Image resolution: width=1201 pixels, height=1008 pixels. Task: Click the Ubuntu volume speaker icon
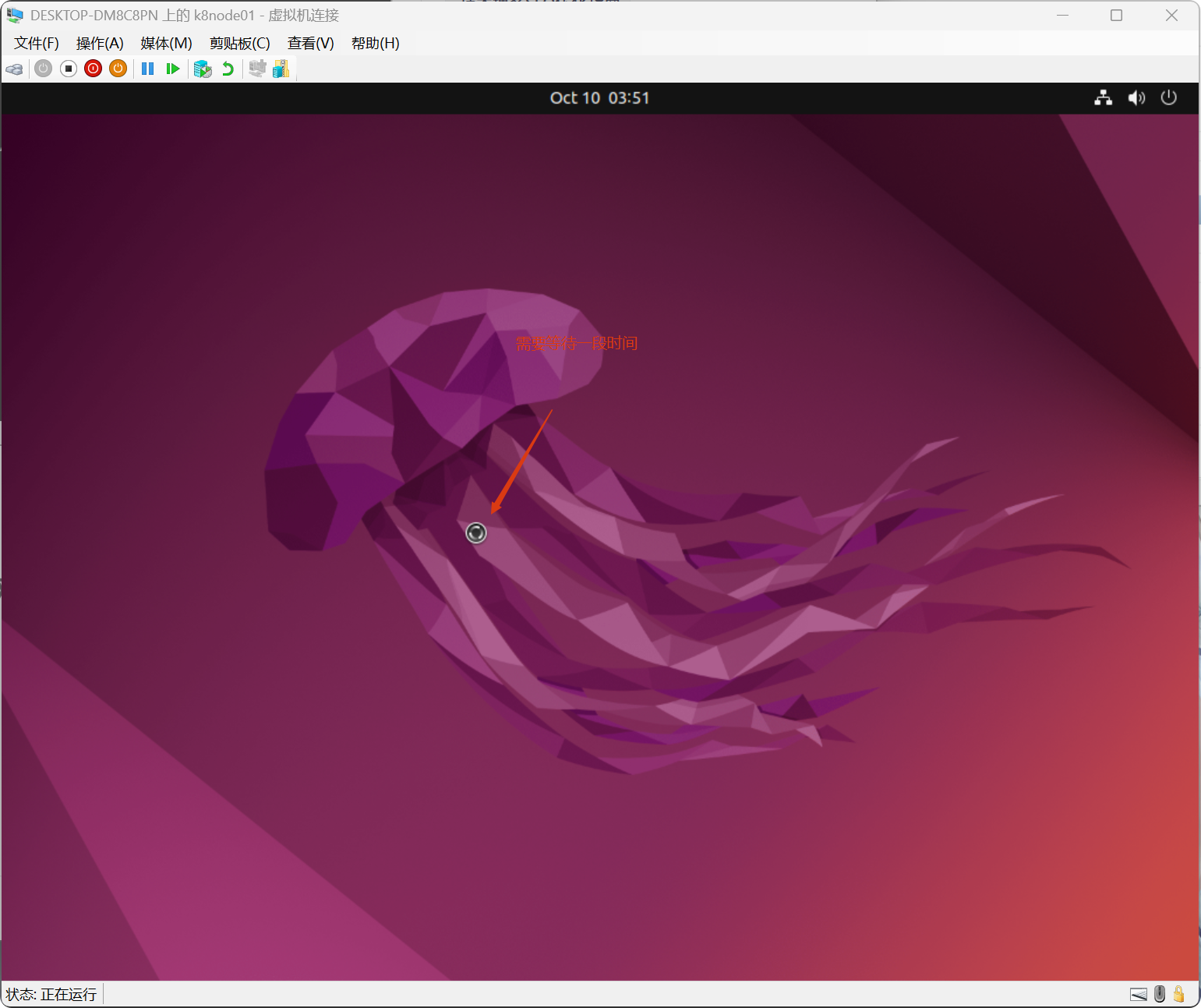tap(1136, 98)
